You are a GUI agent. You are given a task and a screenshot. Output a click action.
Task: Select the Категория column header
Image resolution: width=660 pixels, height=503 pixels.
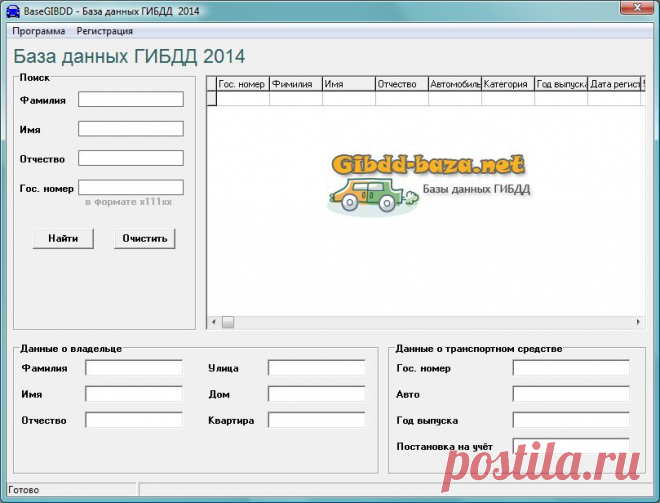click(x=508, y=84)
